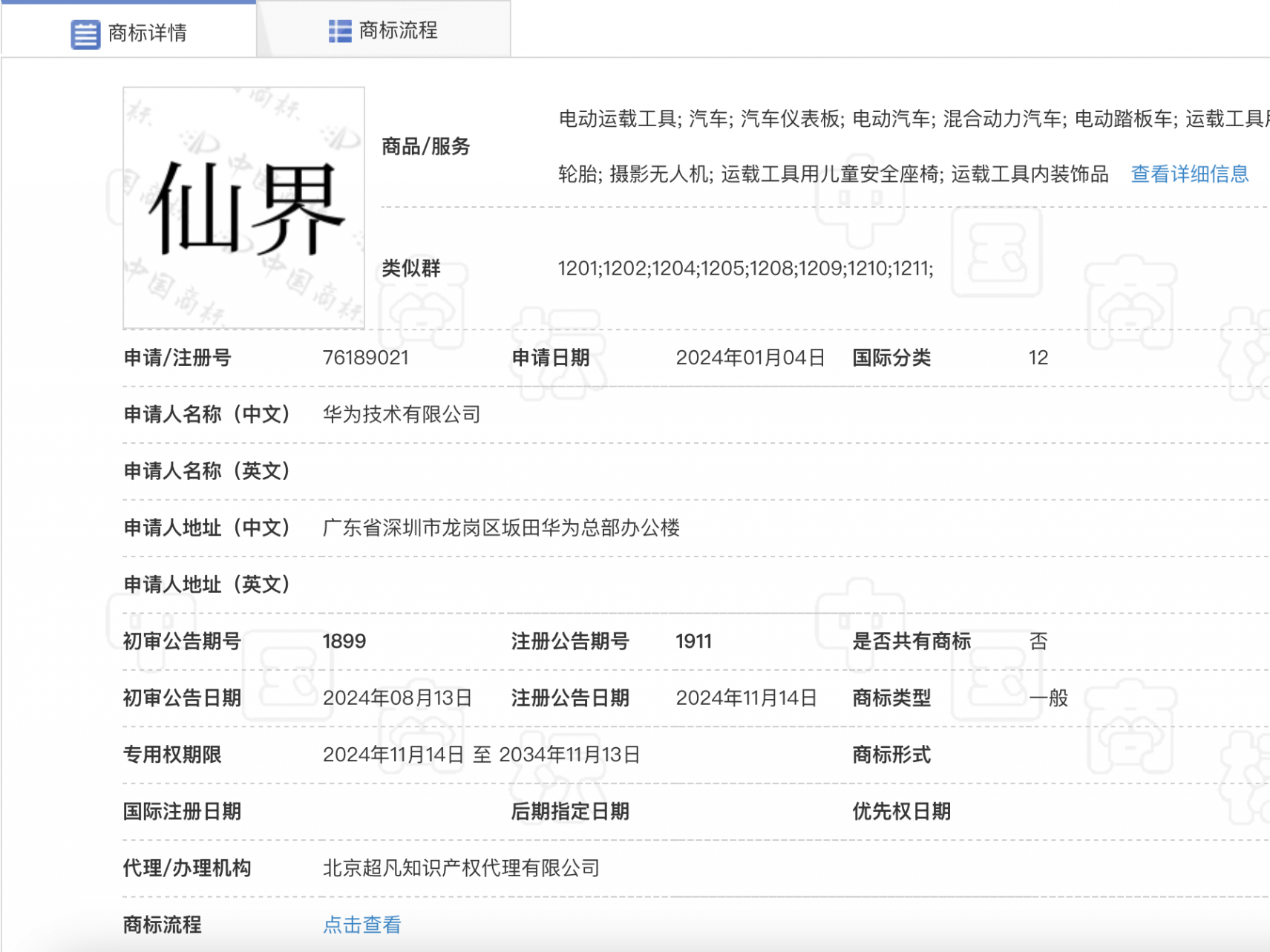Open the 点击查看 trademark process link
The width and height of the screenshot is (1270, 952).
[x=361, y=925]
